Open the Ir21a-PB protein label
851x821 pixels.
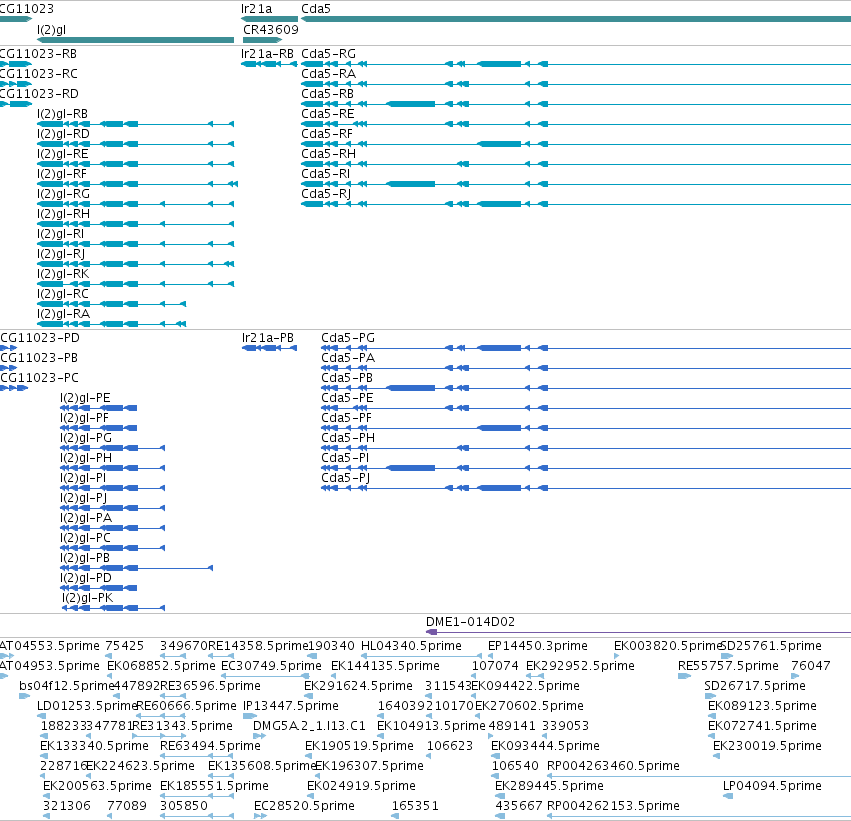(268, 338)
